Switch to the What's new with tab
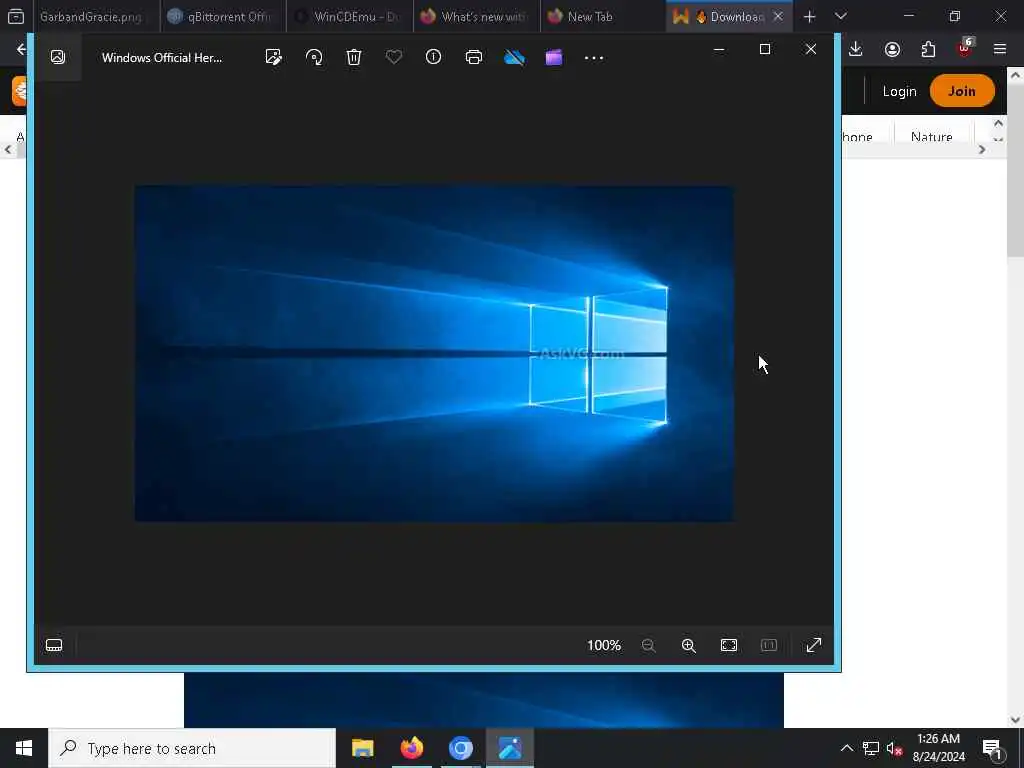This screenshot has height=768, width=1024. coord(477,17)
